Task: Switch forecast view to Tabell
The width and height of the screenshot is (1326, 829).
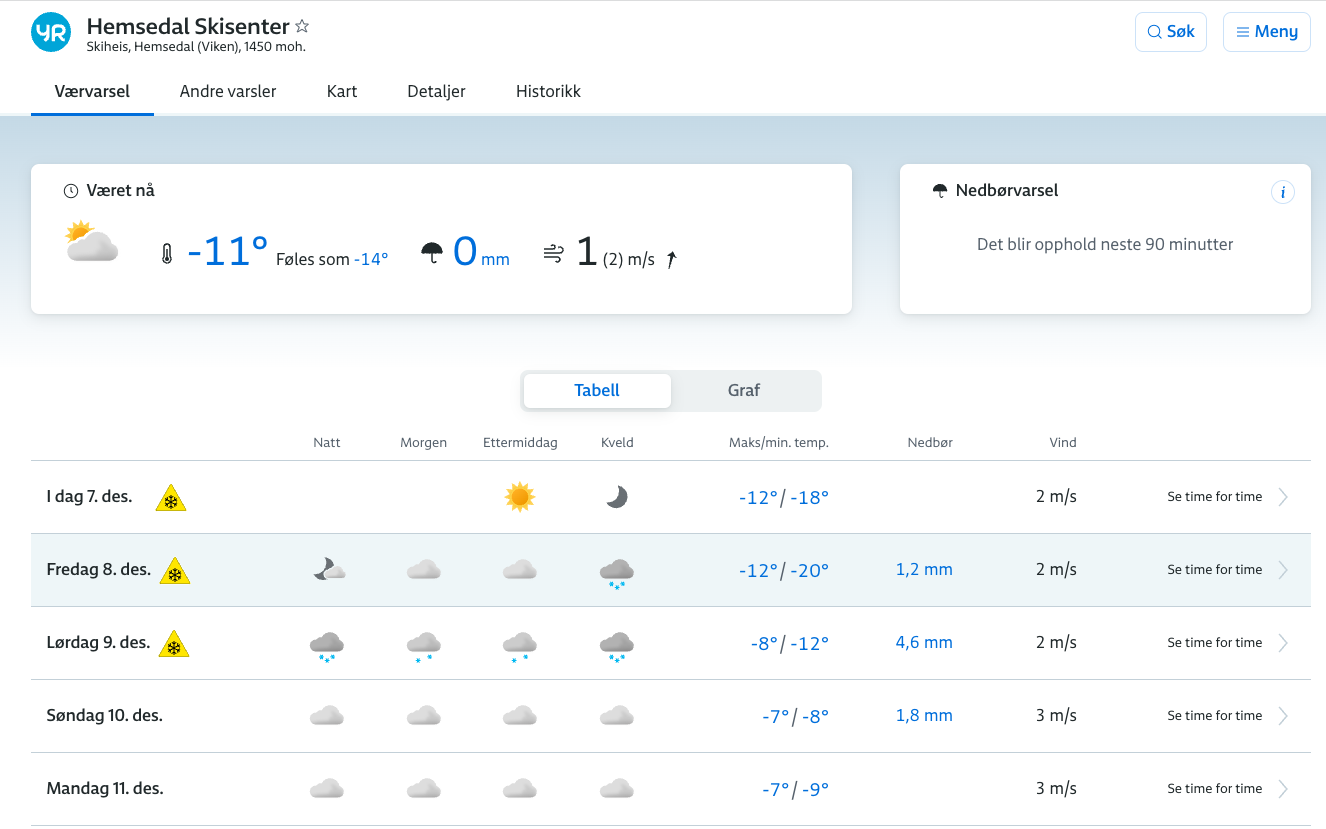Action: (597, 391)
